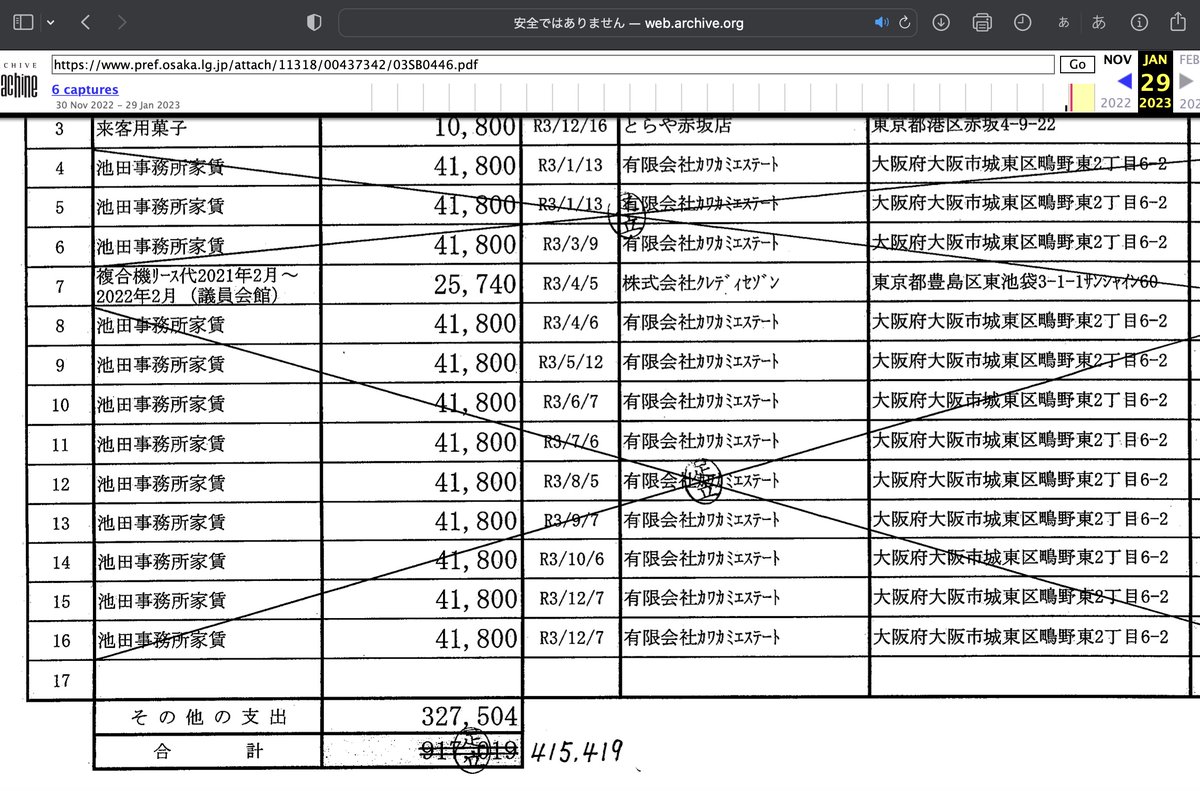1200x791 pixels.
Task: Click the highlighted JAN 29 2023 capture
Action: tap(1155, 81)
